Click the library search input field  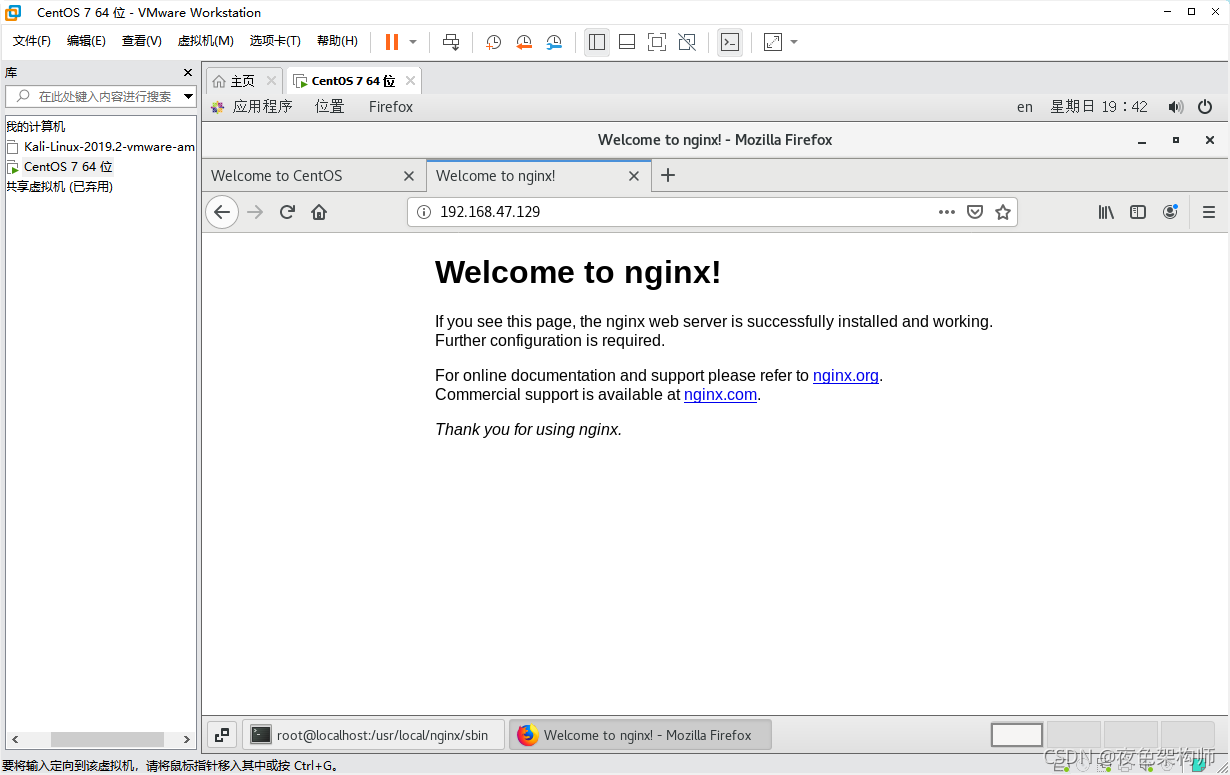(100, 96)
